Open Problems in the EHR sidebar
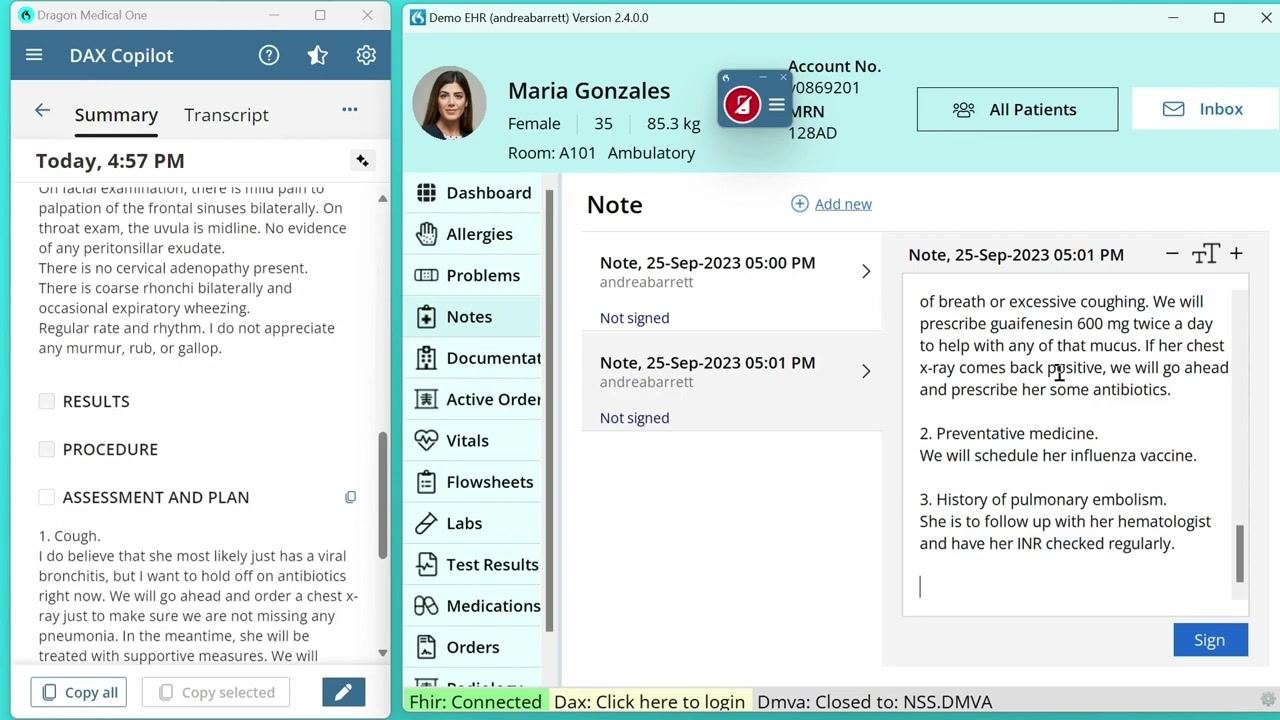This screenshot has width=1280, height=720. click(474, 275)
